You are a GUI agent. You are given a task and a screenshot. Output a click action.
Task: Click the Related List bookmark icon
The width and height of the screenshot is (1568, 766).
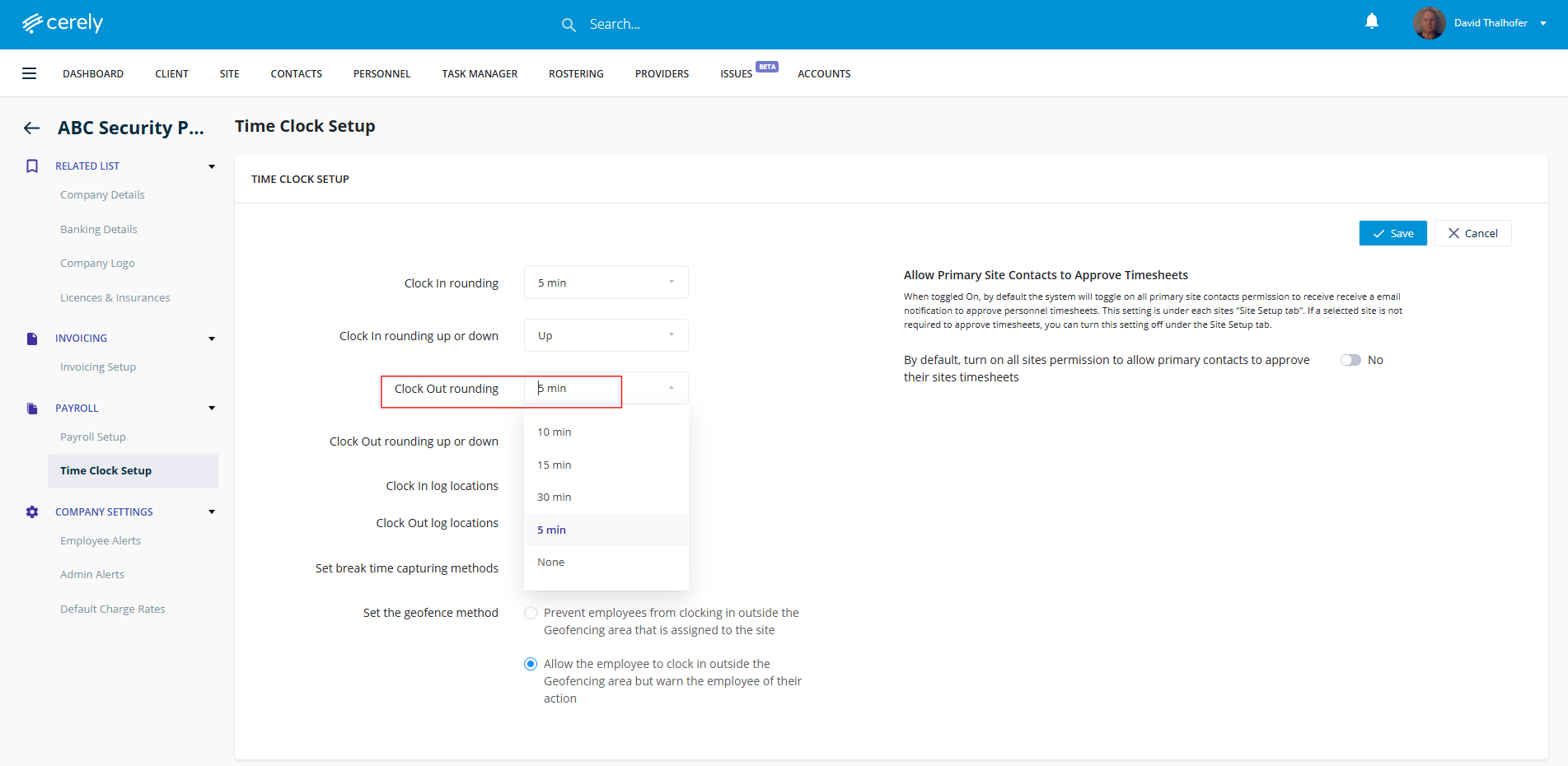coord(32,166)
